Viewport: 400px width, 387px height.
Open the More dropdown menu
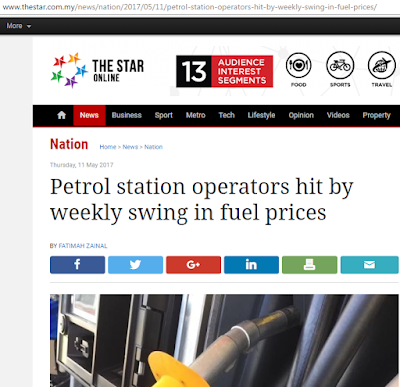pos(19,26)
